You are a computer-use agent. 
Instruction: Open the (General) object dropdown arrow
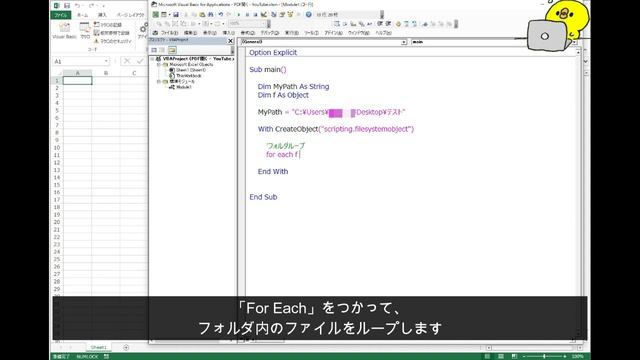click(404, 42)
